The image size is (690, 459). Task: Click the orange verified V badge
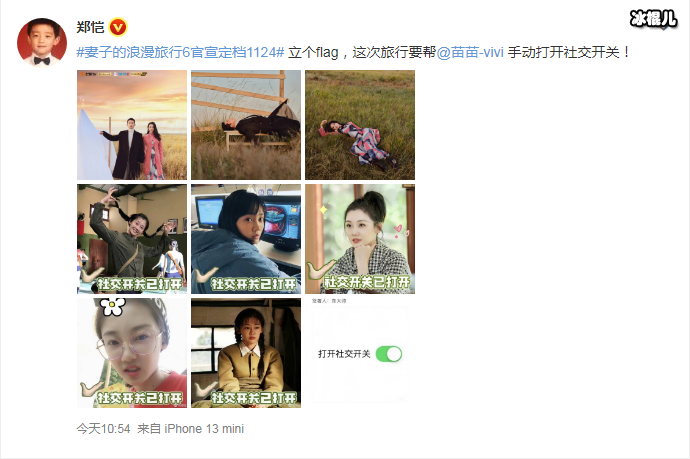click(118, 27)
